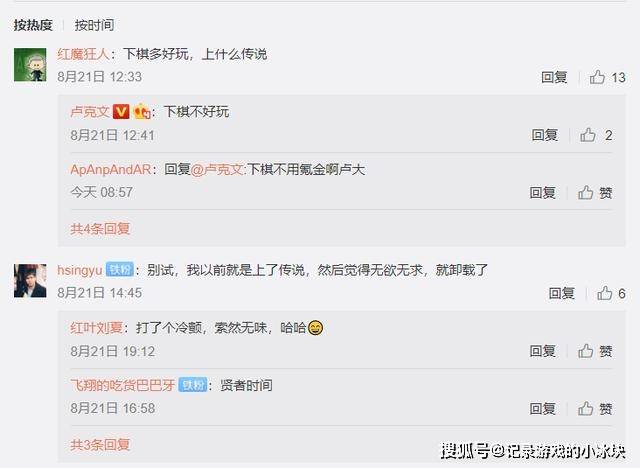Like 卢克文's reply with 2 likes
The image size is (640, 468).
596,135
